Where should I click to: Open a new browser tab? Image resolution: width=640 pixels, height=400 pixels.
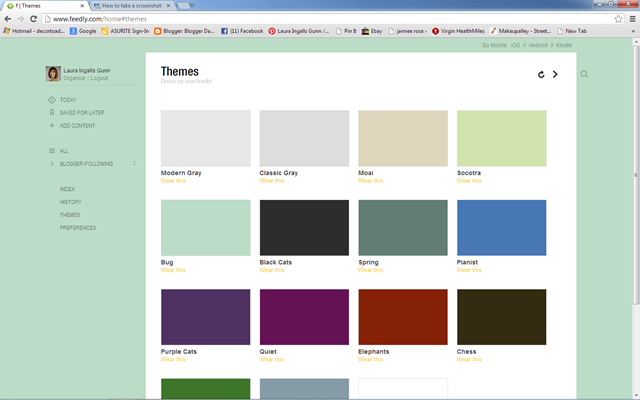(184, 6)
